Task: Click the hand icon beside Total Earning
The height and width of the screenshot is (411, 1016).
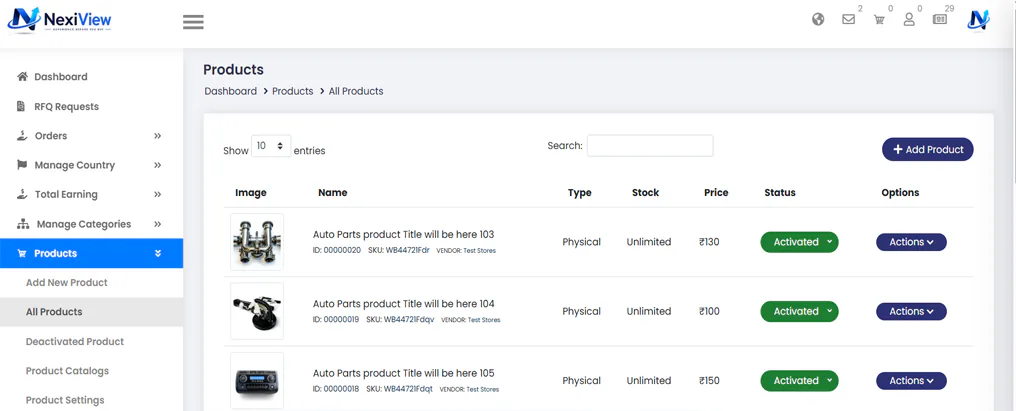Action: tap(22, 194)
